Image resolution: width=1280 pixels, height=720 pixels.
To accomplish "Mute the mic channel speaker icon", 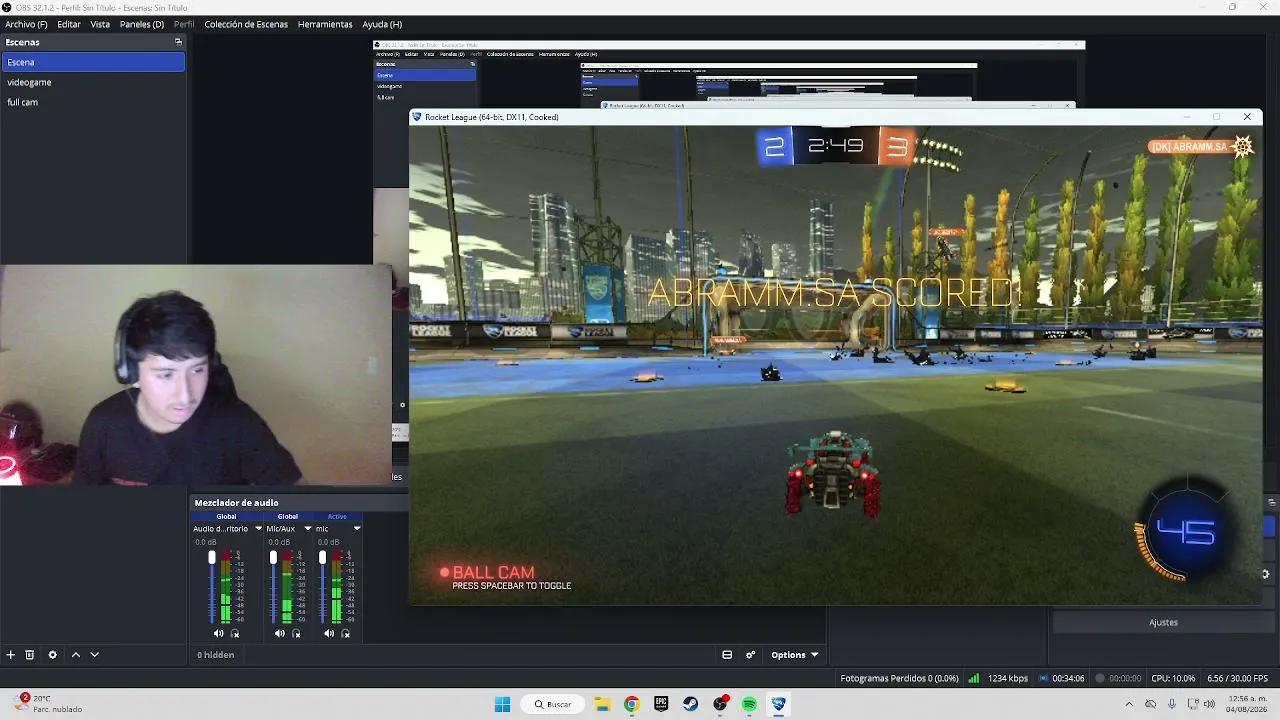I will pyautogui.click(x=329, y=634).
